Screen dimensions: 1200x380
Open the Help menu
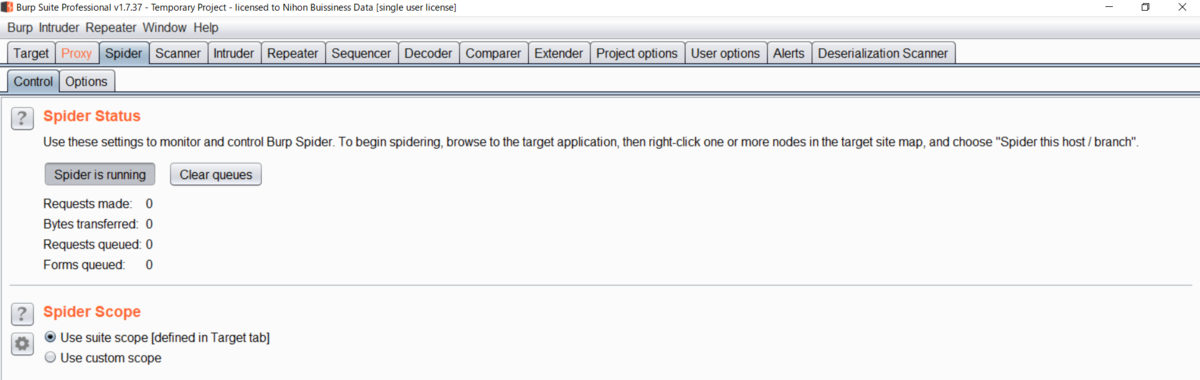(x=206, y=28)
